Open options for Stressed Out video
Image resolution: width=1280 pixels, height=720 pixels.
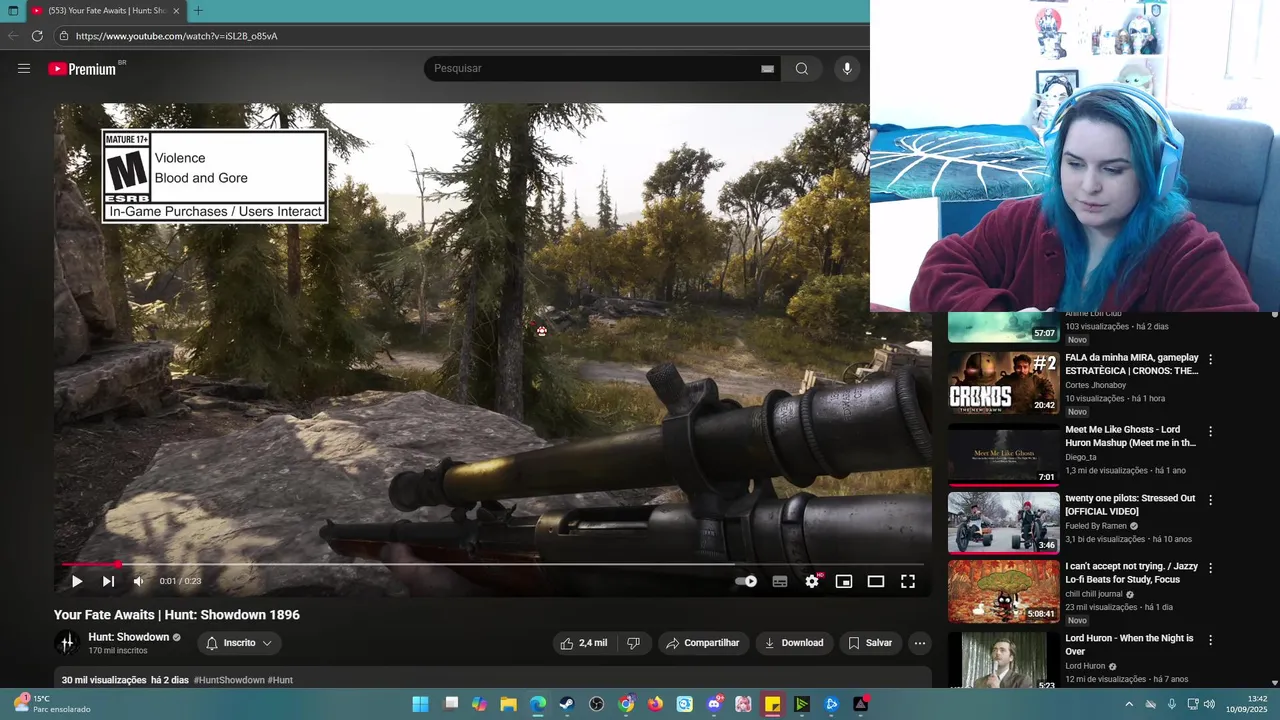pyautogui.click(x=1210, y=499)
